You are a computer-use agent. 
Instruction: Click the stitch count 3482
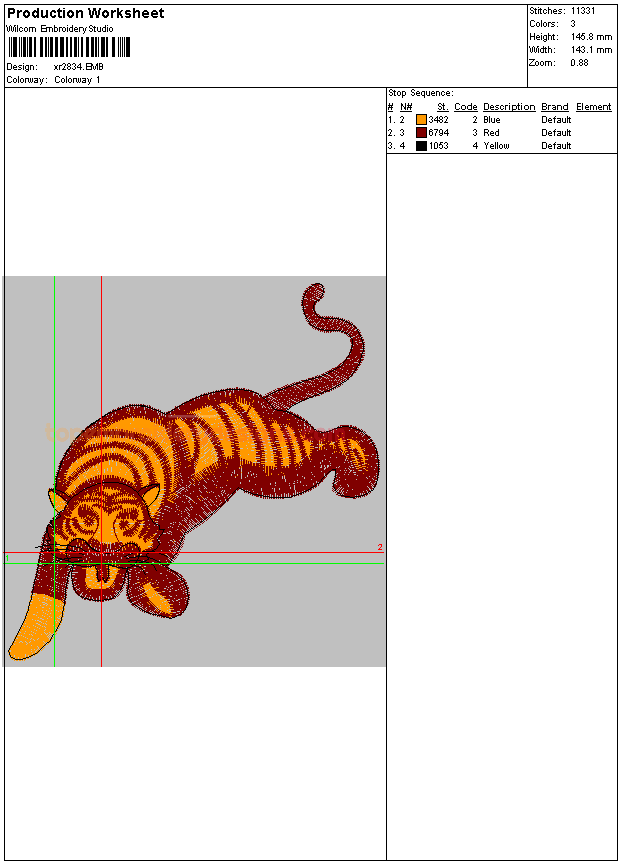pyautogui.click(x=439, y=120)
